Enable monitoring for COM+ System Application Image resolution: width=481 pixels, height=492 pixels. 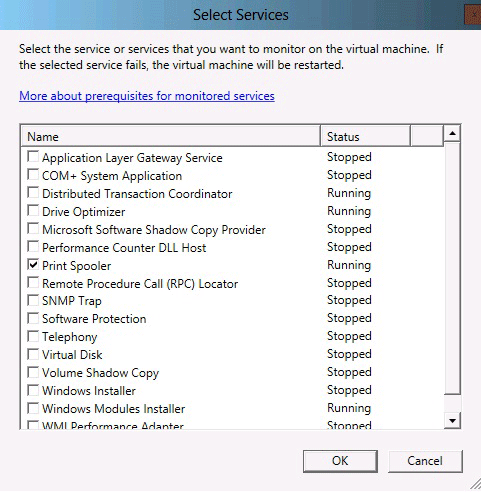coord(33,175)
